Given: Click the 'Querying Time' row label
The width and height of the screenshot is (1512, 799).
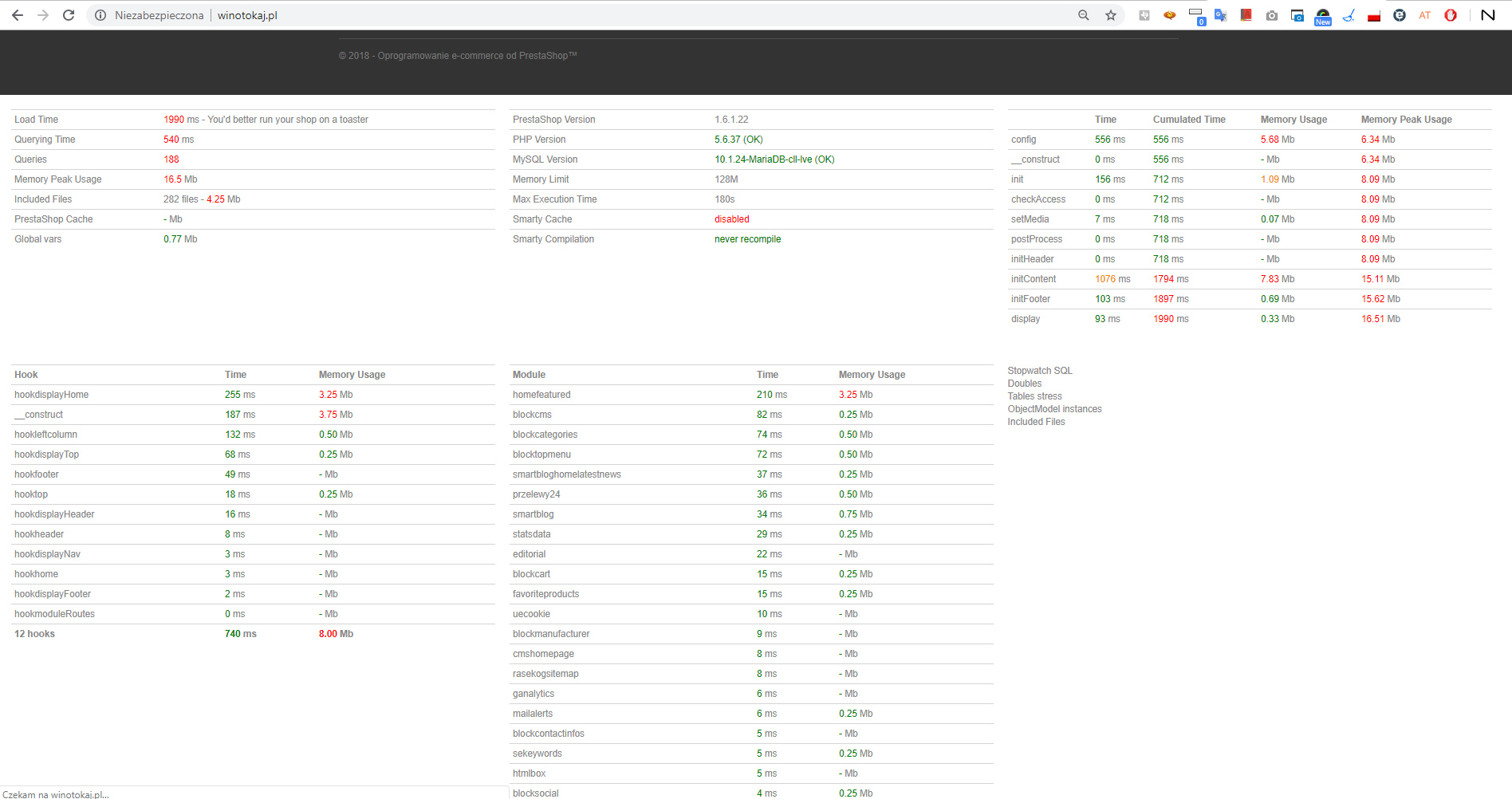Looking at the screenshot, I should coord(45,140).
